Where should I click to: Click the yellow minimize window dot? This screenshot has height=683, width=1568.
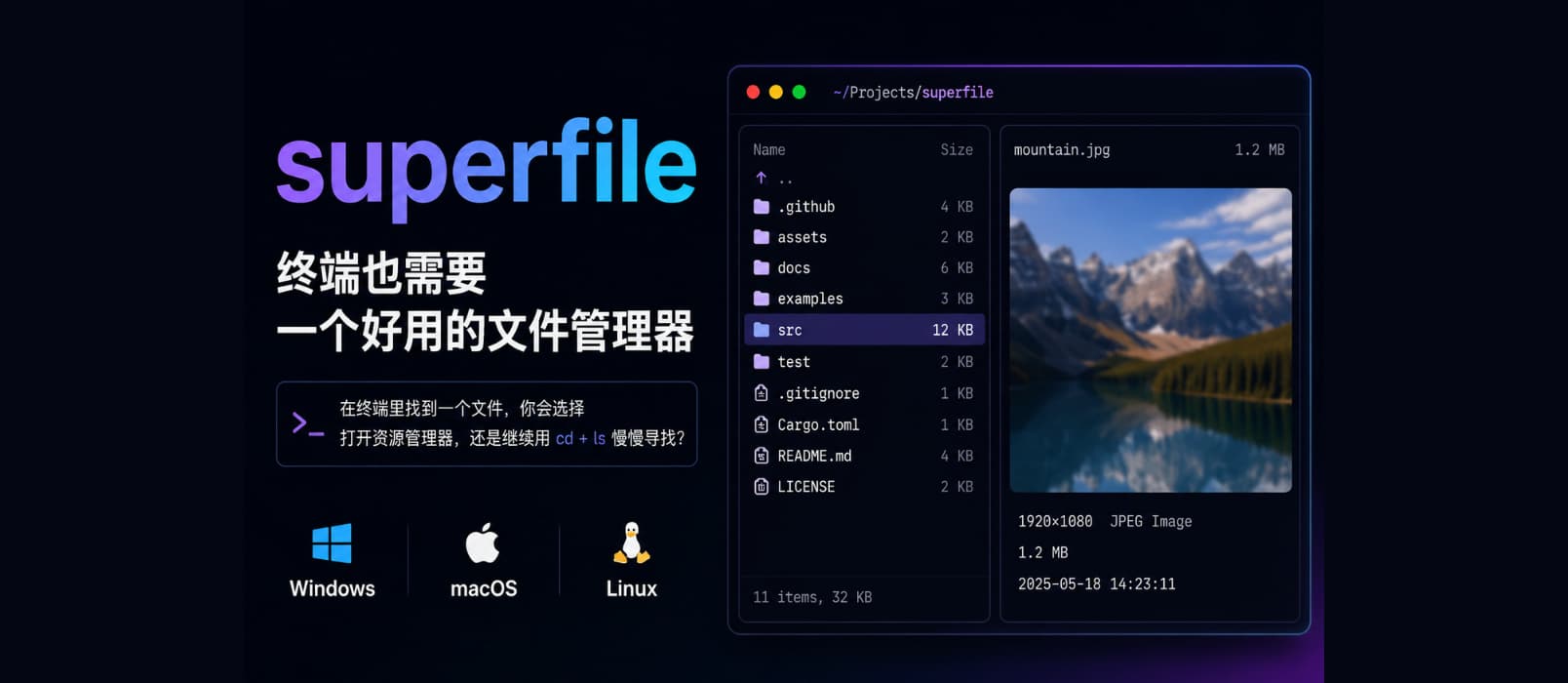coord(776,92)
